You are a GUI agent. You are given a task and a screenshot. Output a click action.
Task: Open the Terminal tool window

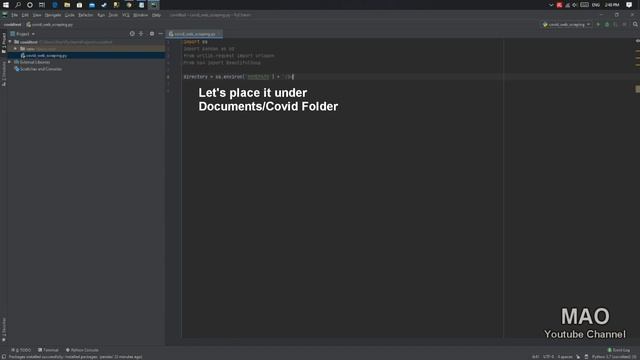point(48,350)
